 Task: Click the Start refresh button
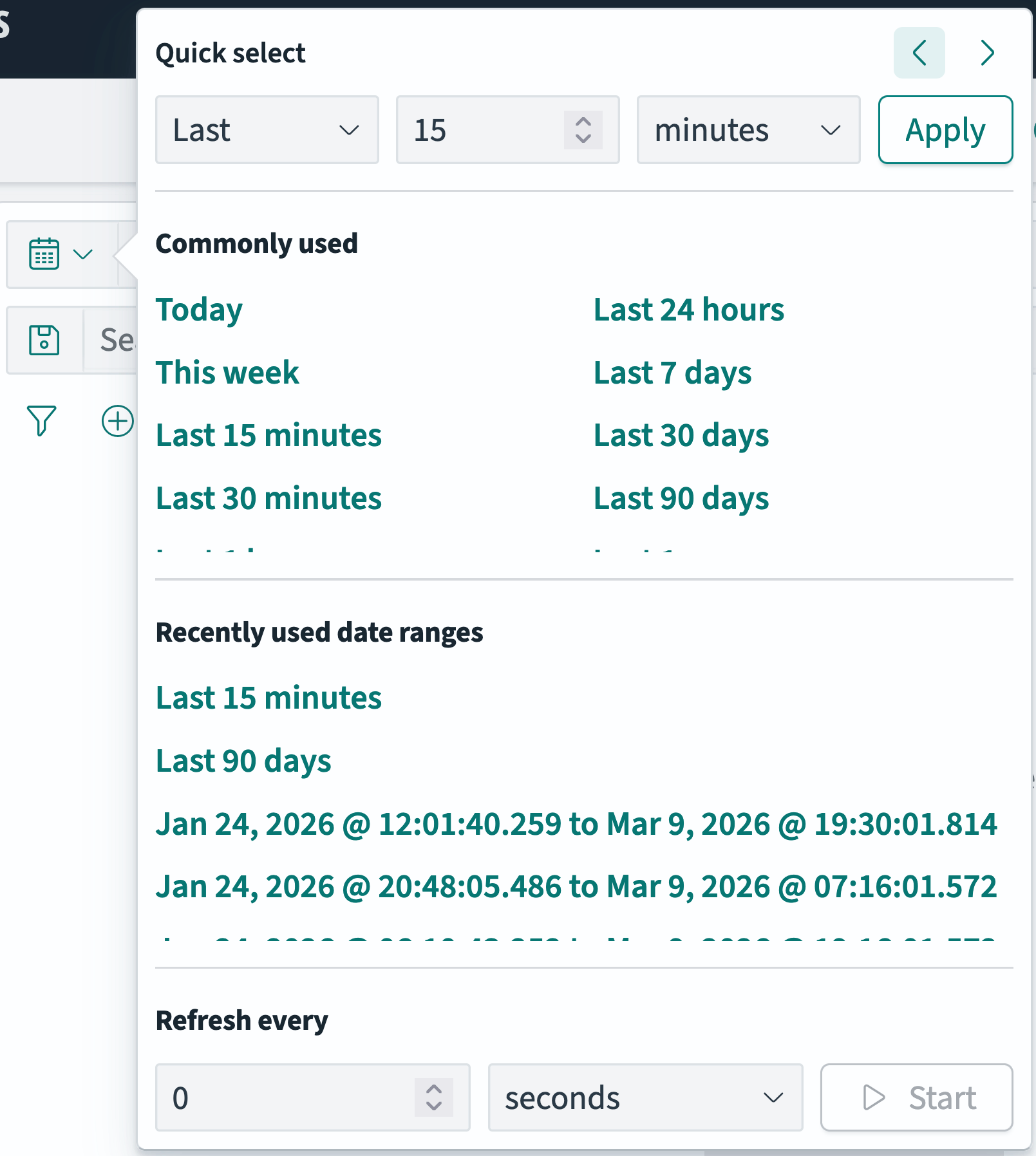pyautogui.click(x=916, y=1097)
